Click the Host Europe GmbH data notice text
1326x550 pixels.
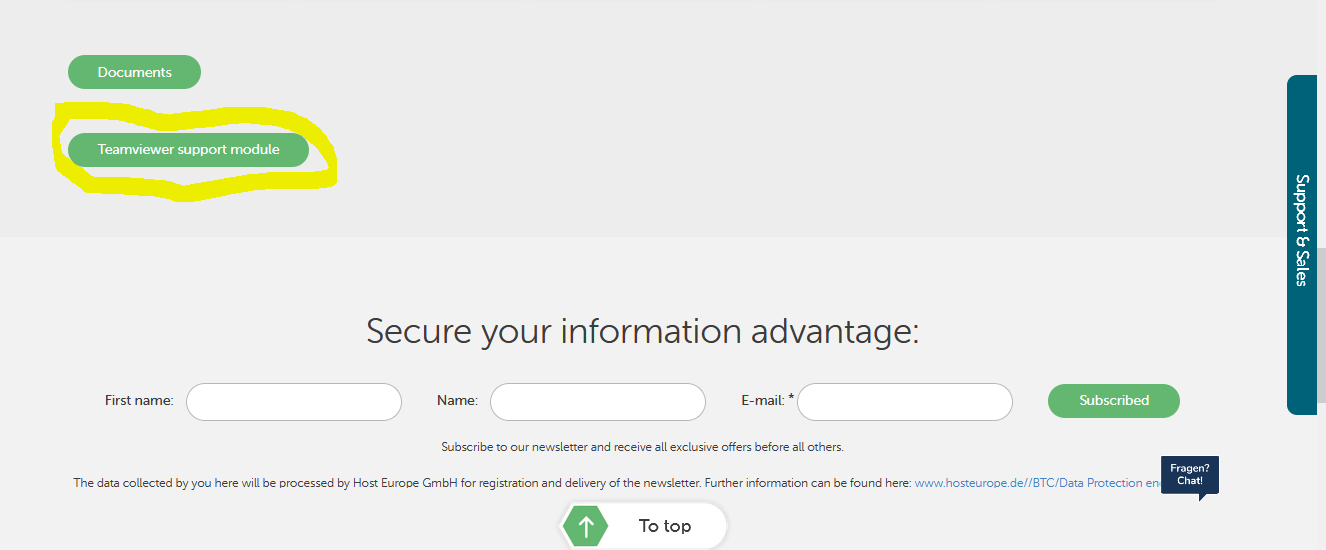click(492, 483)
